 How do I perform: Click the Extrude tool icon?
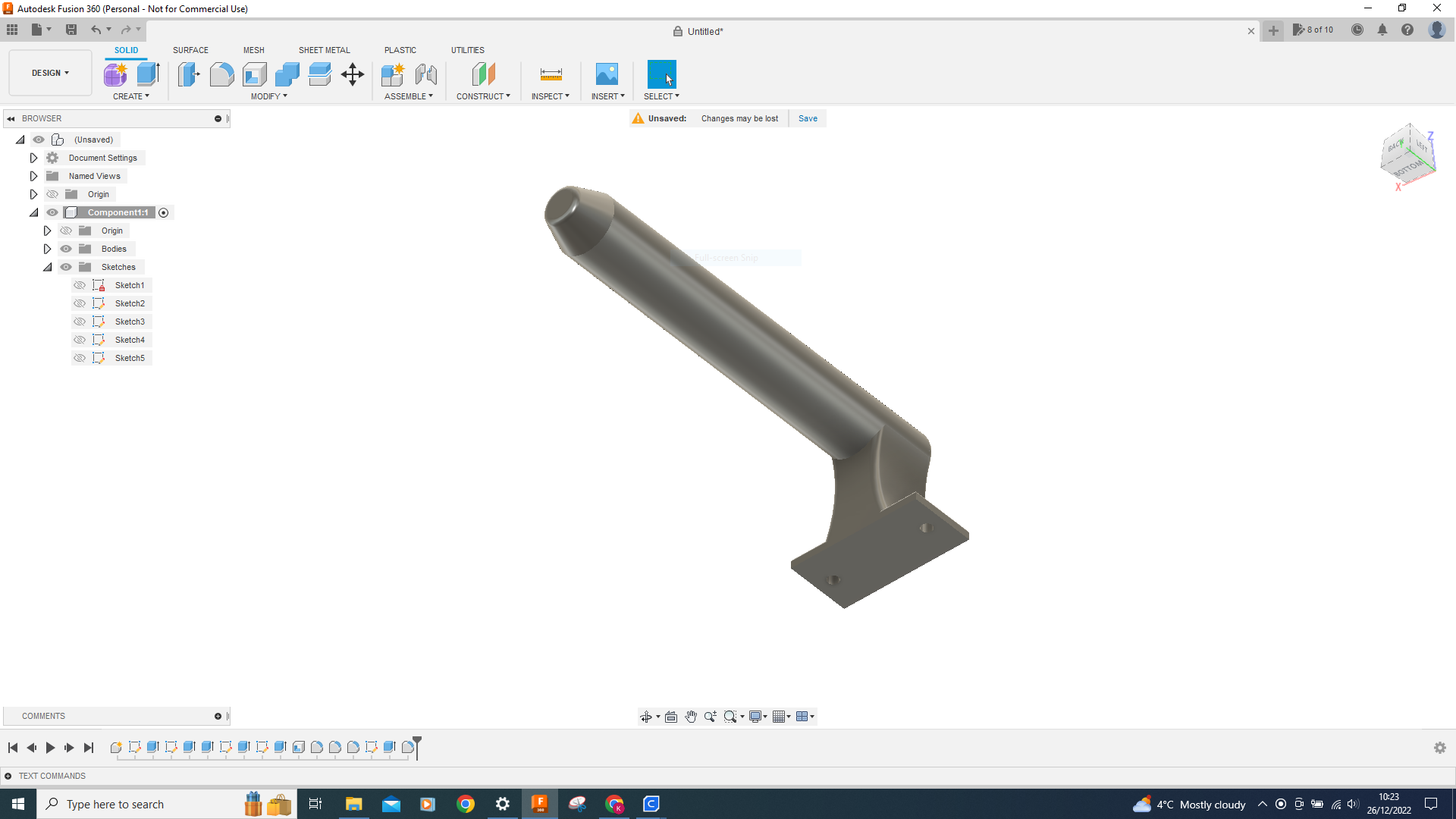[148, 74]
